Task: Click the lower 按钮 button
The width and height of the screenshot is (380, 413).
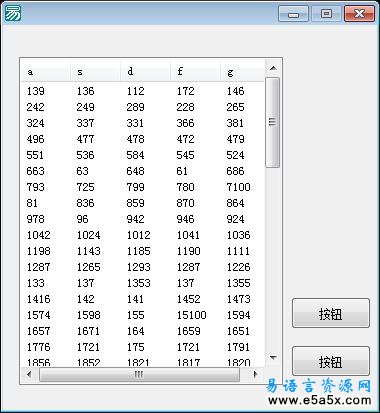Action: [x=331, y=361]
